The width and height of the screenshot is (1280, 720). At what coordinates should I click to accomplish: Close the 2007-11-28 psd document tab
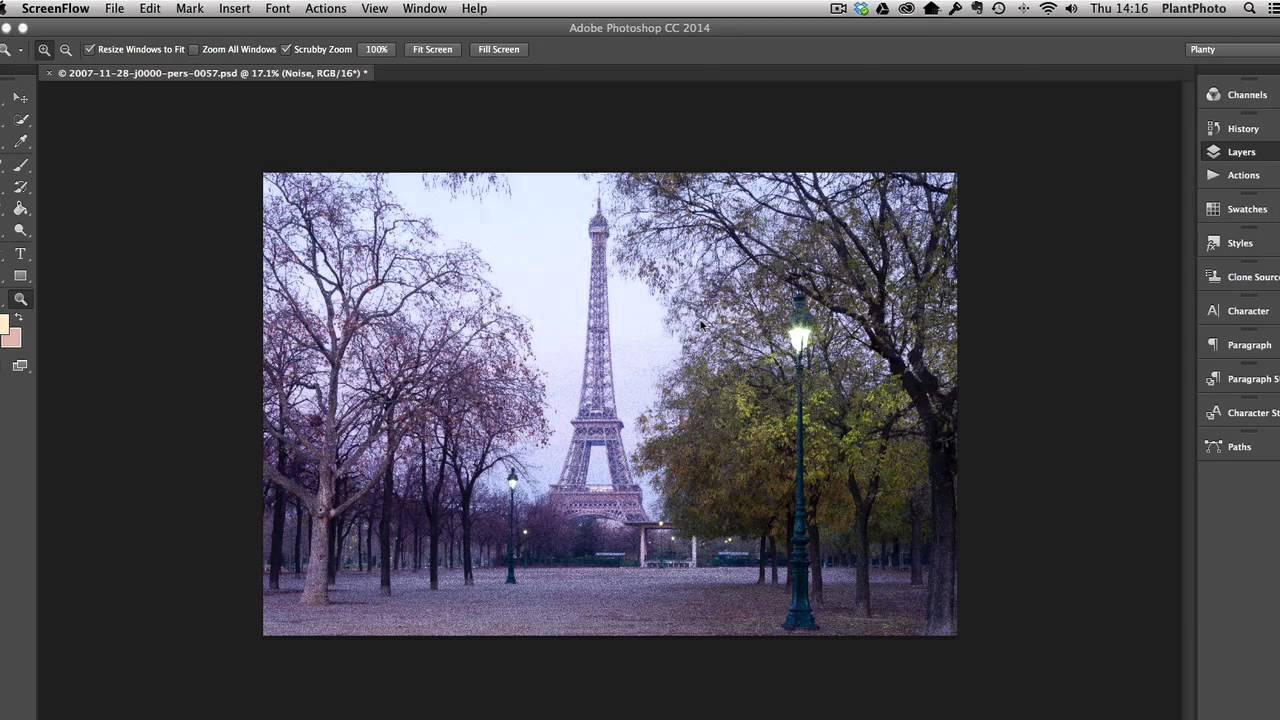[49, 73]
